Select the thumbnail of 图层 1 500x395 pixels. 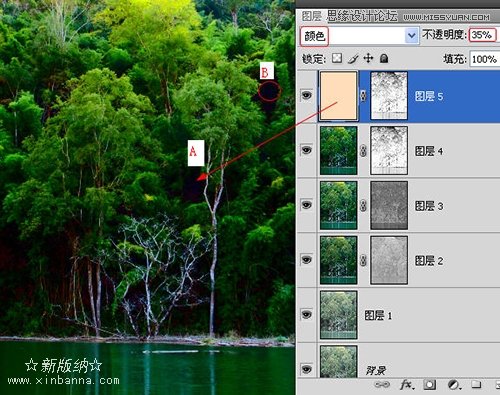(x=339, y=315)
